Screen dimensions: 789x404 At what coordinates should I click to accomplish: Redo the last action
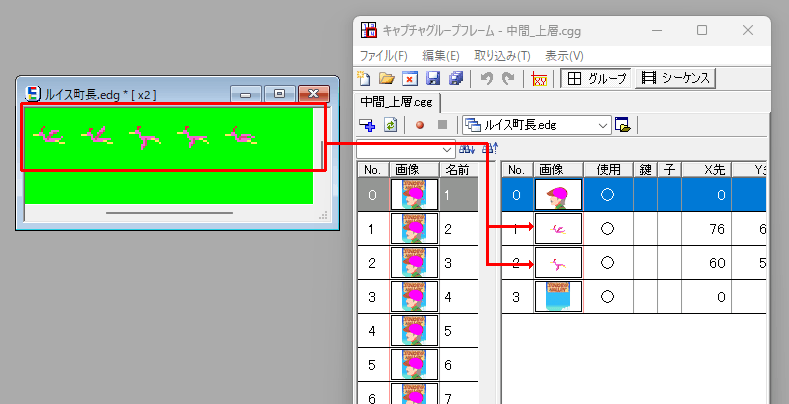point(508,78)
